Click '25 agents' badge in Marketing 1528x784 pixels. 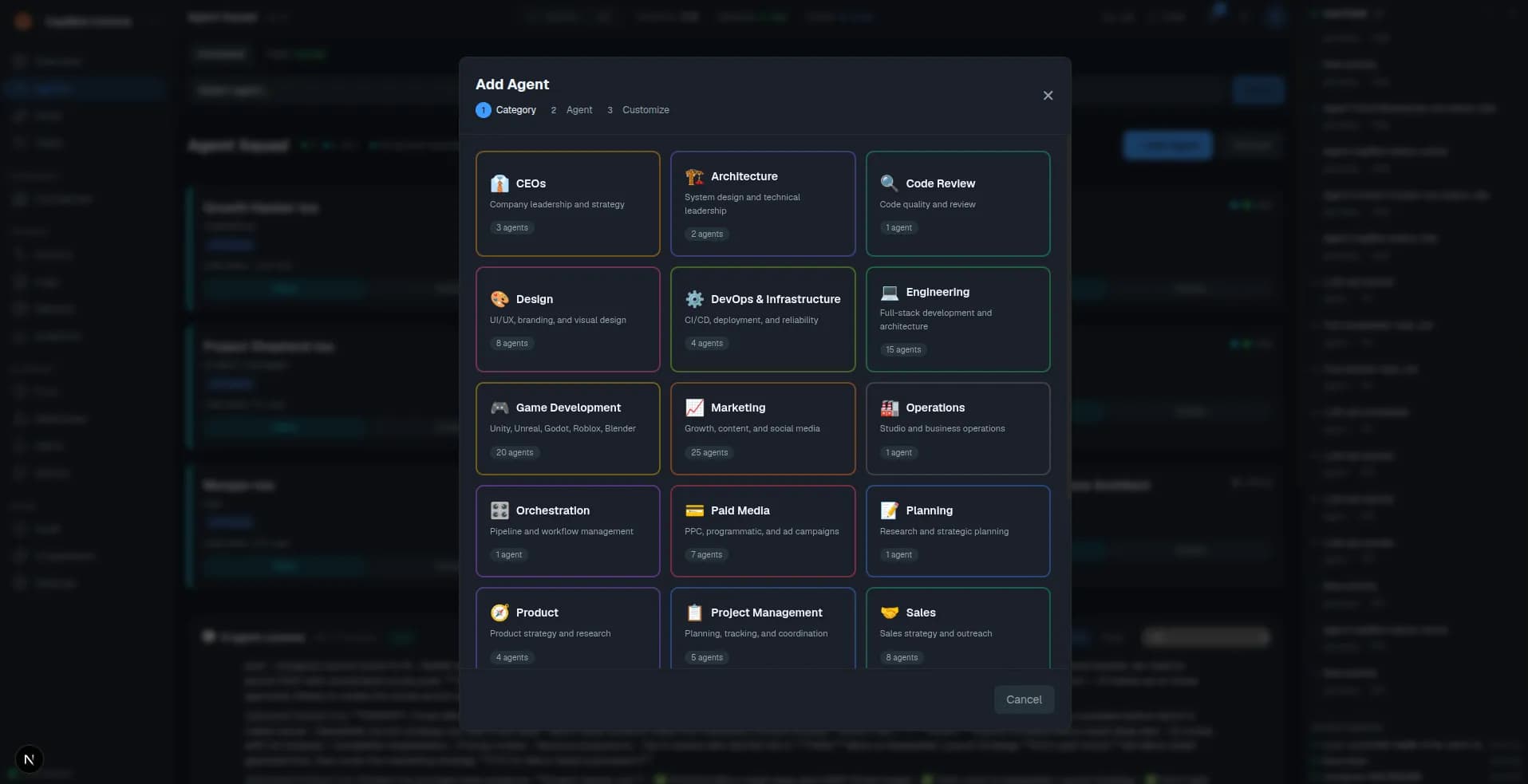tap(709, 452)
